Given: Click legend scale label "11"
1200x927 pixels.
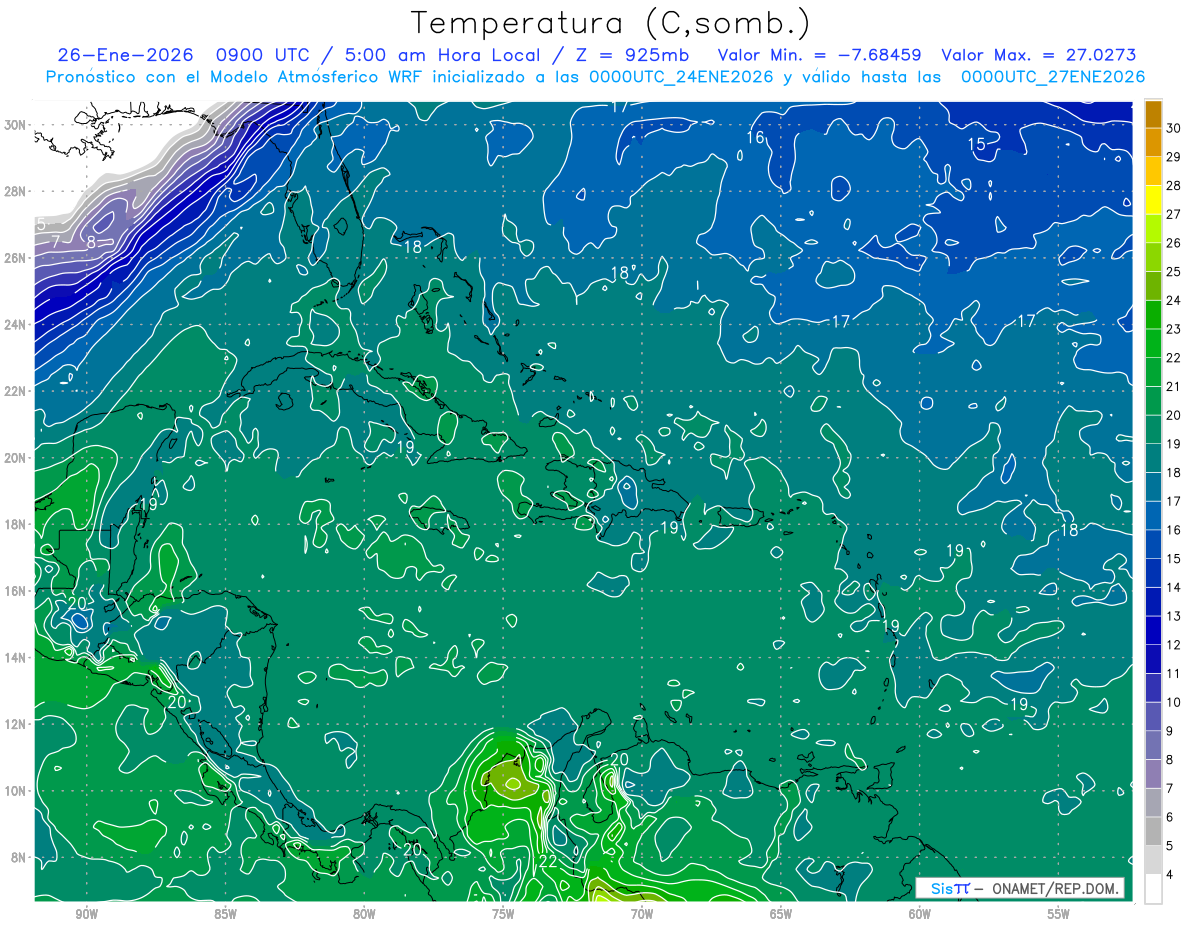Looking at the screenshot, I should (x=1173, y=674).
